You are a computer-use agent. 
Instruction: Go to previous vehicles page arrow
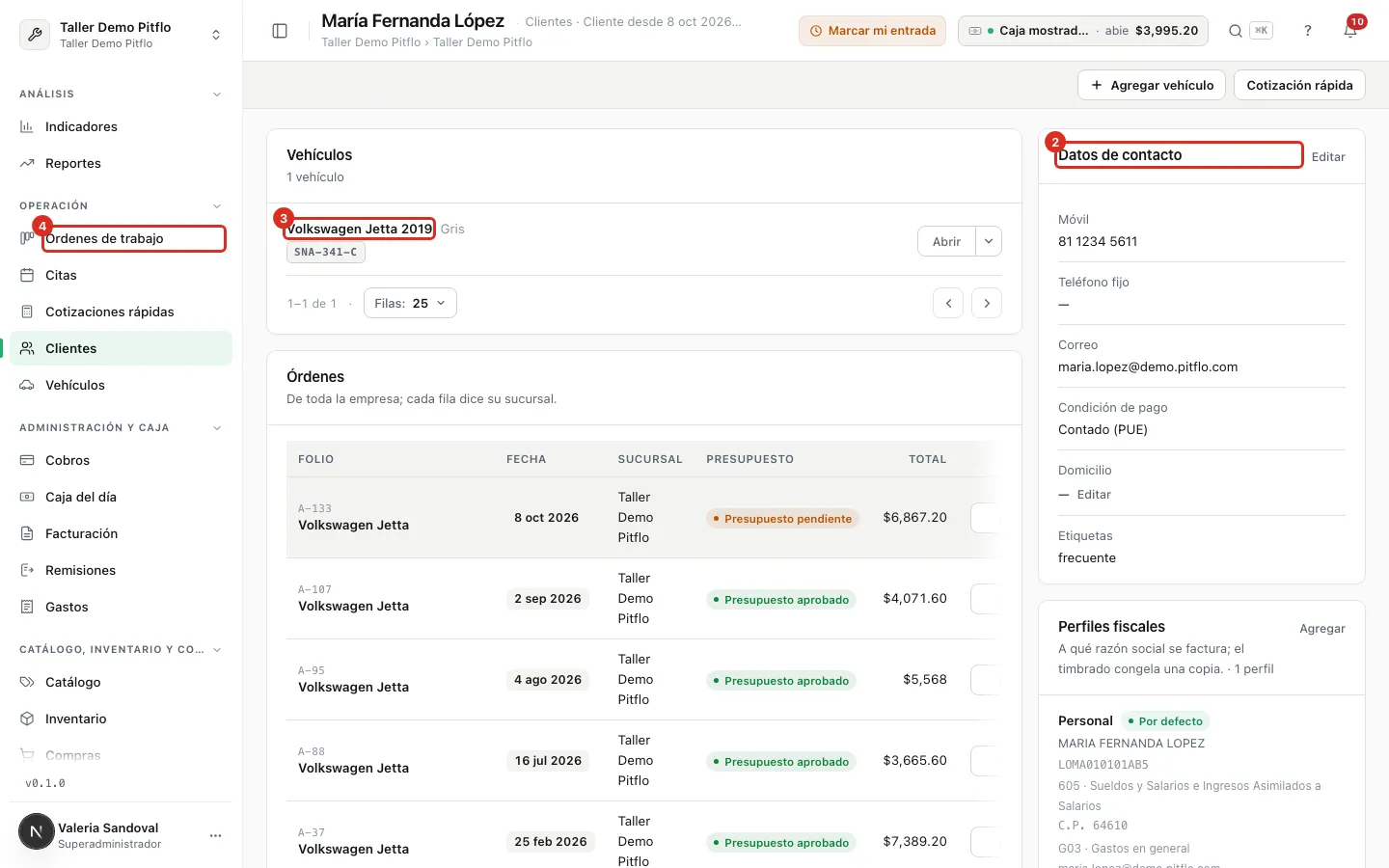[948, 303]
